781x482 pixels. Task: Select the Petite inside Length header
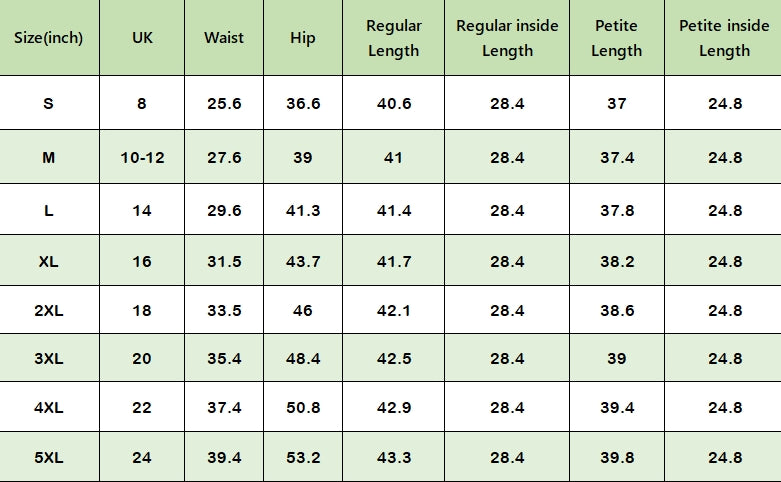pyautogui.click(x=724, y=38)
